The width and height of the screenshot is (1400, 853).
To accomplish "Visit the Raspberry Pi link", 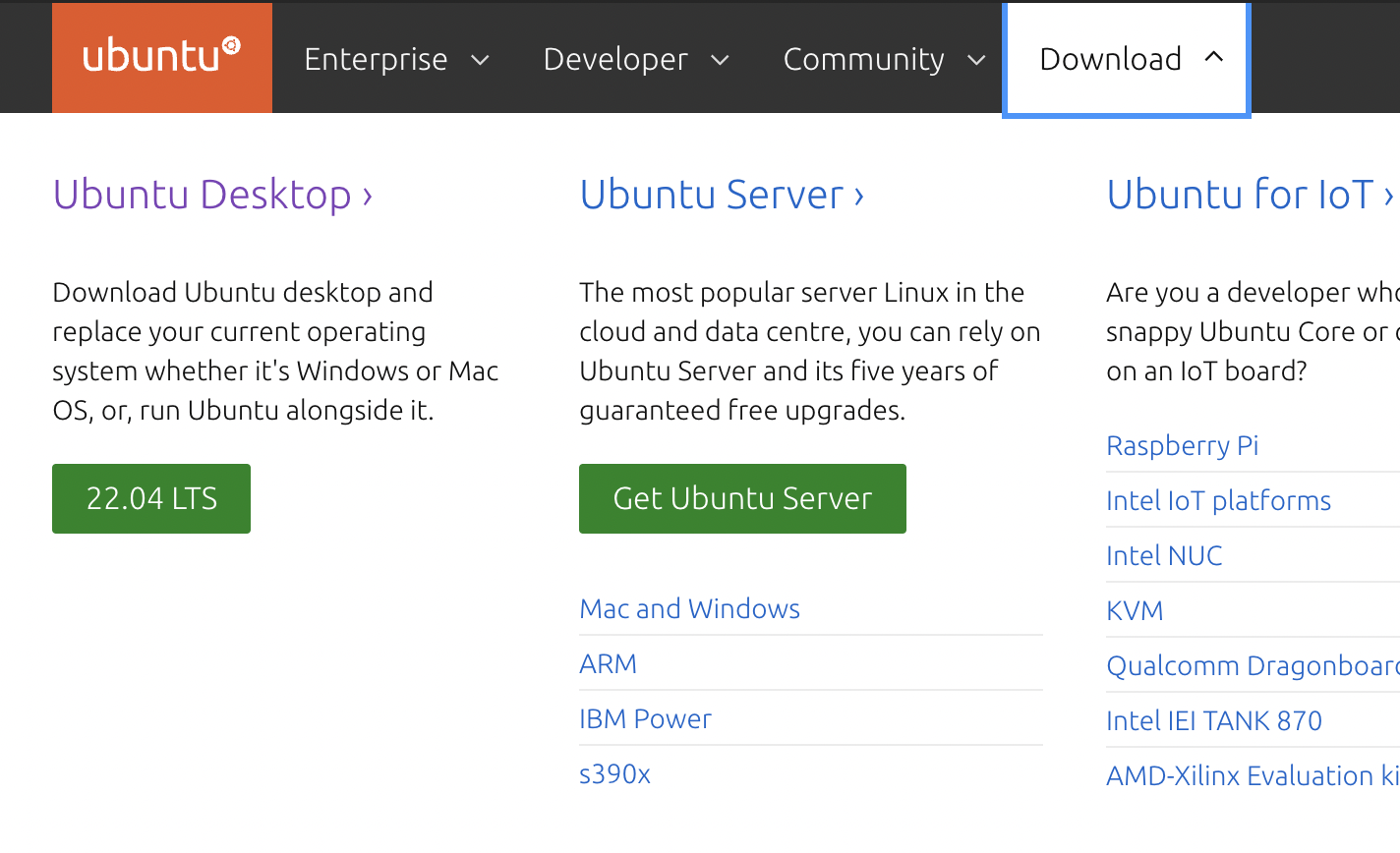I will click(1182, 446).
